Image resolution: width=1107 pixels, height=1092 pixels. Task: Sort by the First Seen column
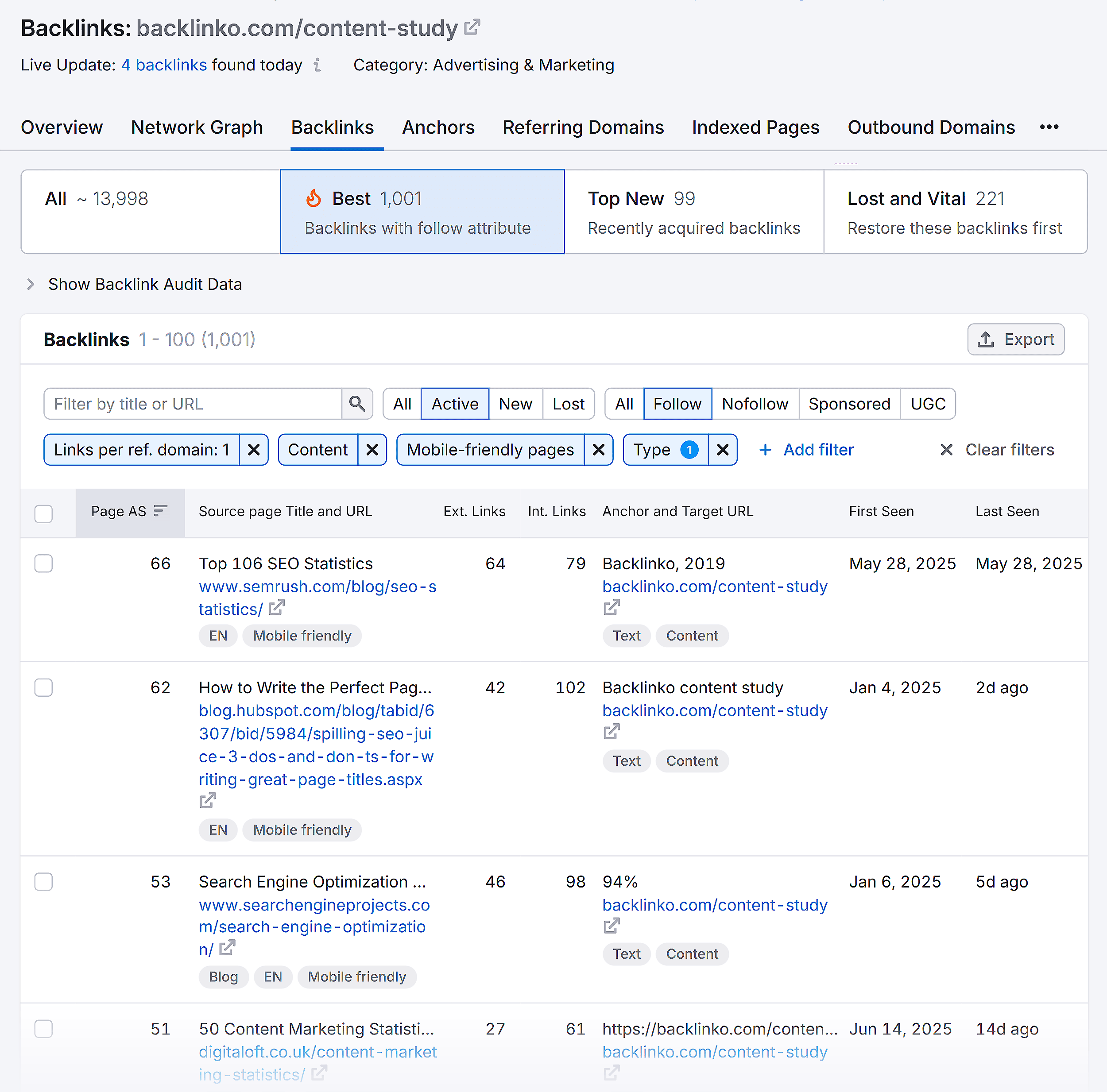click(881, 511)
